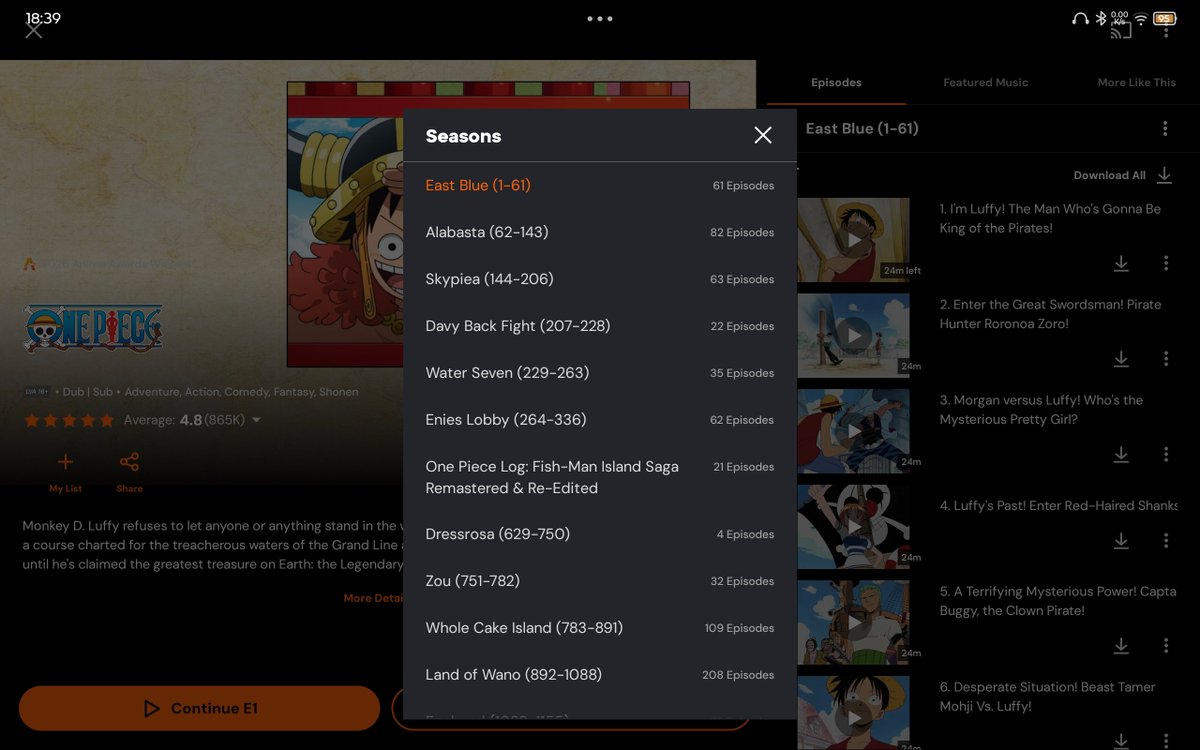Open the top-right overflow menu
1200x750 pixels.
click(x=1166, y=30)
